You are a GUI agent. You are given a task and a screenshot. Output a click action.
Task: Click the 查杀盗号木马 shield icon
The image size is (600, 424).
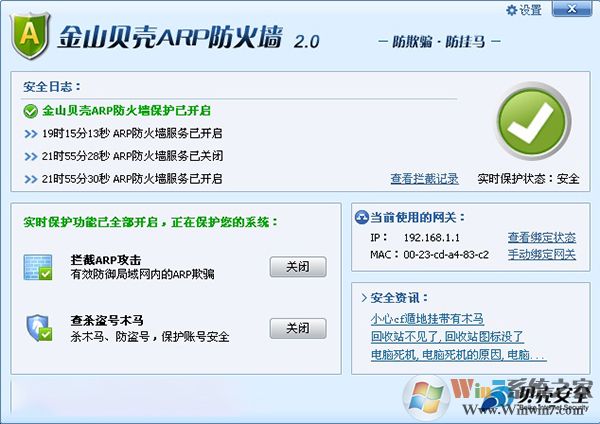coord(39,328)
